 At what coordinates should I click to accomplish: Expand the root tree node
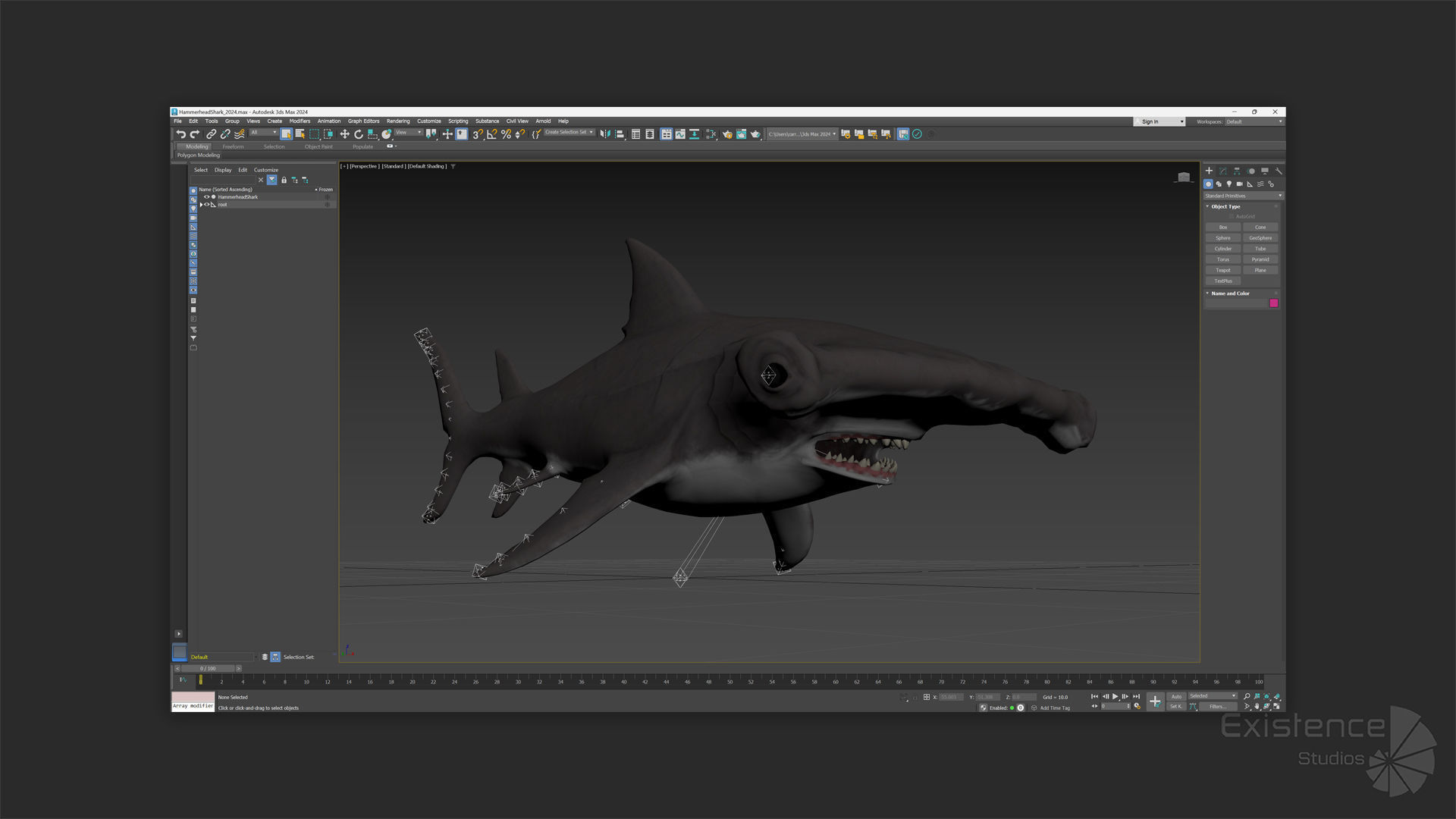201,205
